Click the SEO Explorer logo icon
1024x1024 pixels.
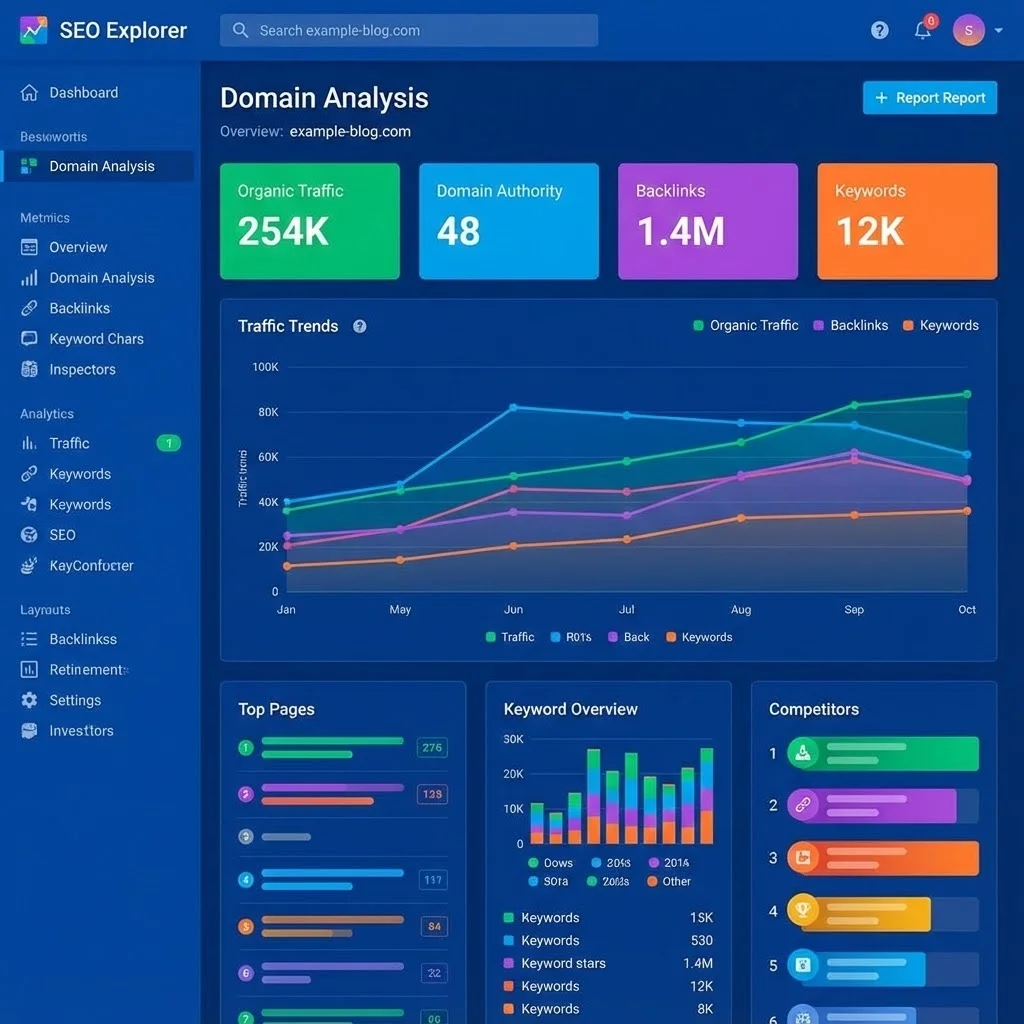pos(33,30)
